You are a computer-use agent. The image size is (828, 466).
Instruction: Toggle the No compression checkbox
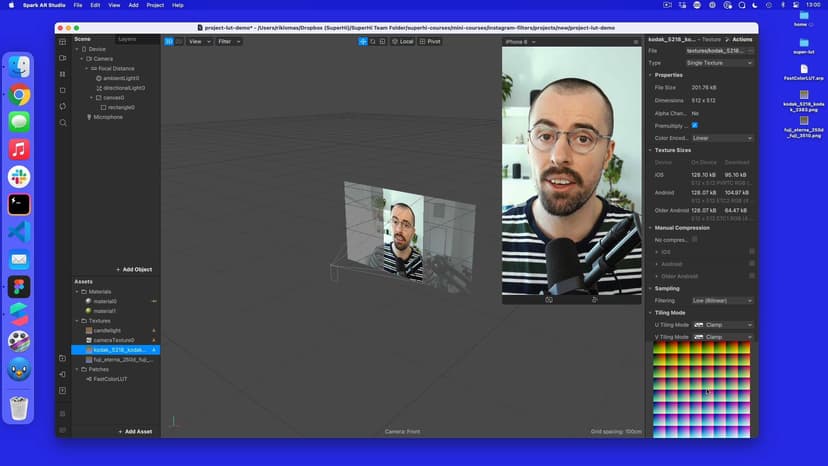(695, 239)
